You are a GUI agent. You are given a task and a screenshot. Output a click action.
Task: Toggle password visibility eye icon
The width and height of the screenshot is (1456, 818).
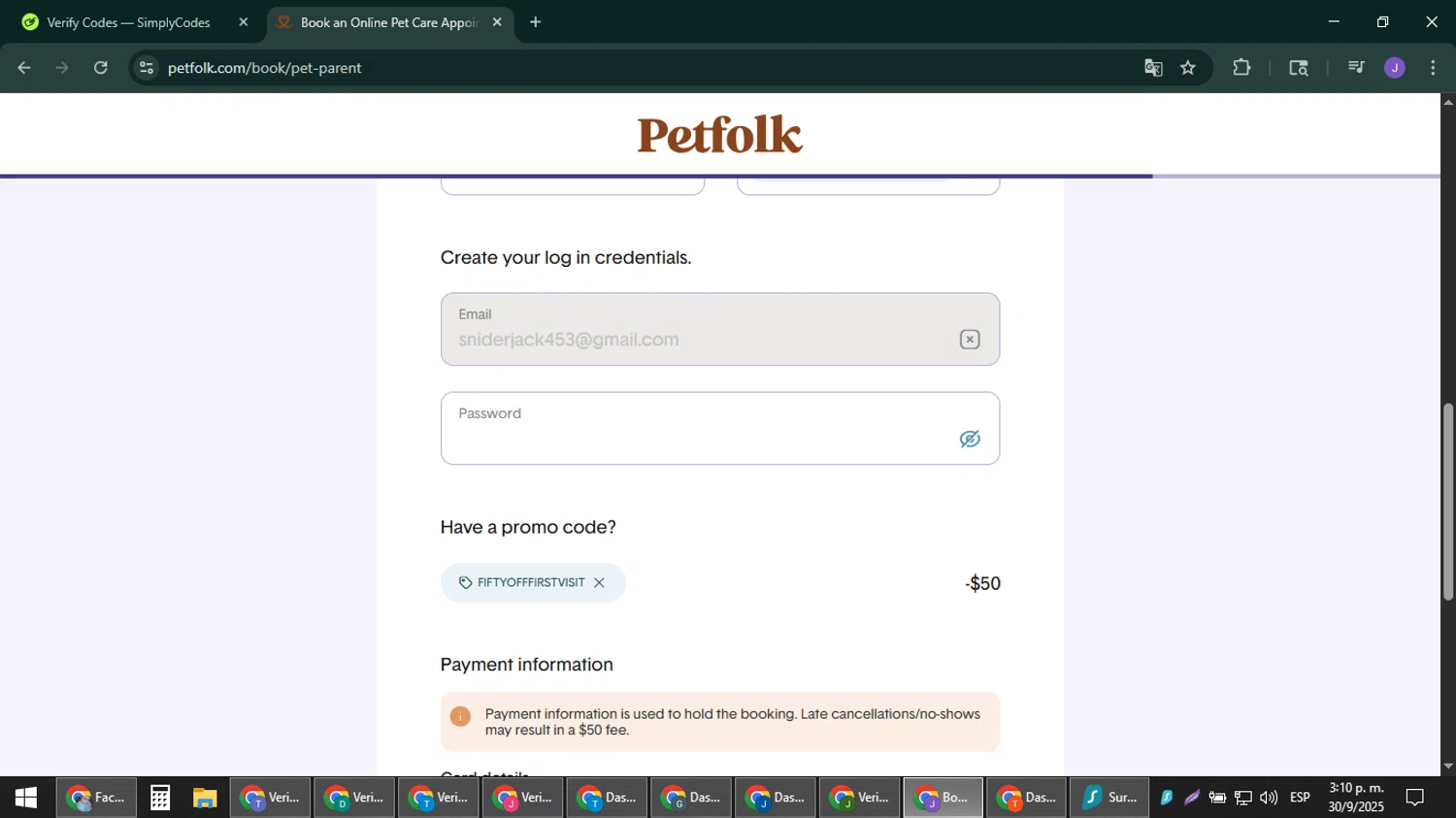click(x=970, y=439)
